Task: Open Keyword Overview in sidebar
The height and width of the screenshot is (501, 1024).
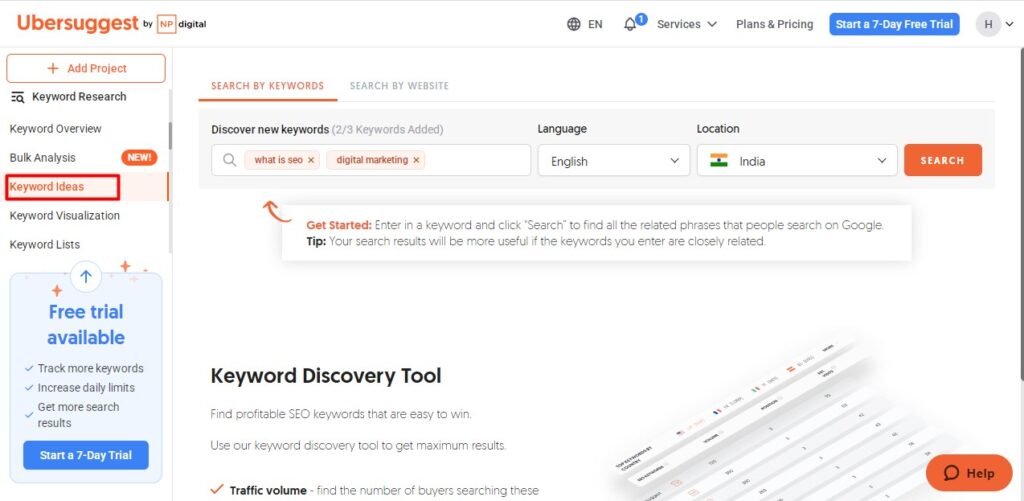Action: coord(56,129)
